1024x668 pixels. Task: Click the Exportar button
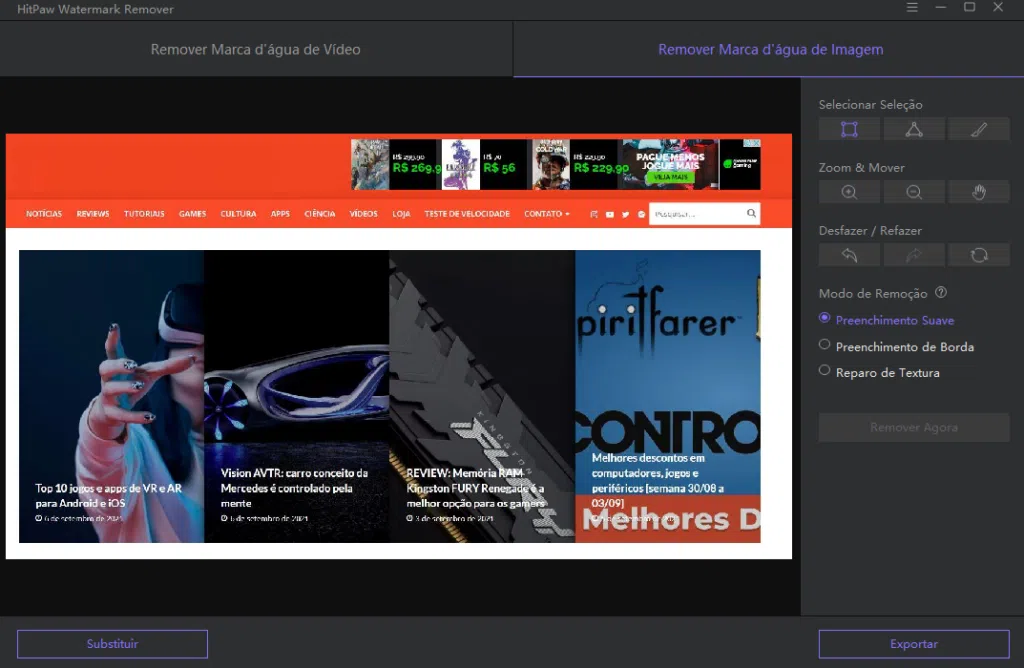point(914,644)
